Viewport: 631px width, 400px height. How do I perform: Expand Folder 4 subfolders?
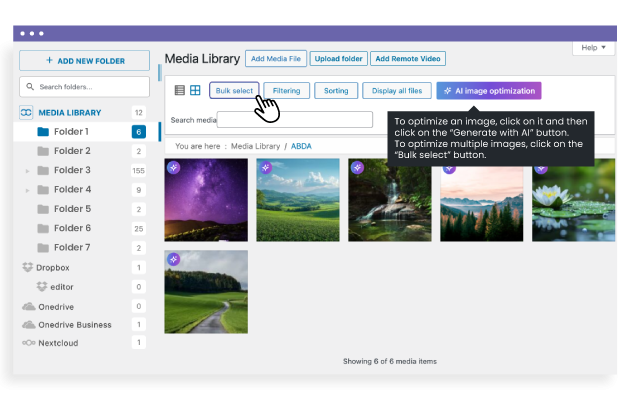pyautogui.click(x=26, y=190)
